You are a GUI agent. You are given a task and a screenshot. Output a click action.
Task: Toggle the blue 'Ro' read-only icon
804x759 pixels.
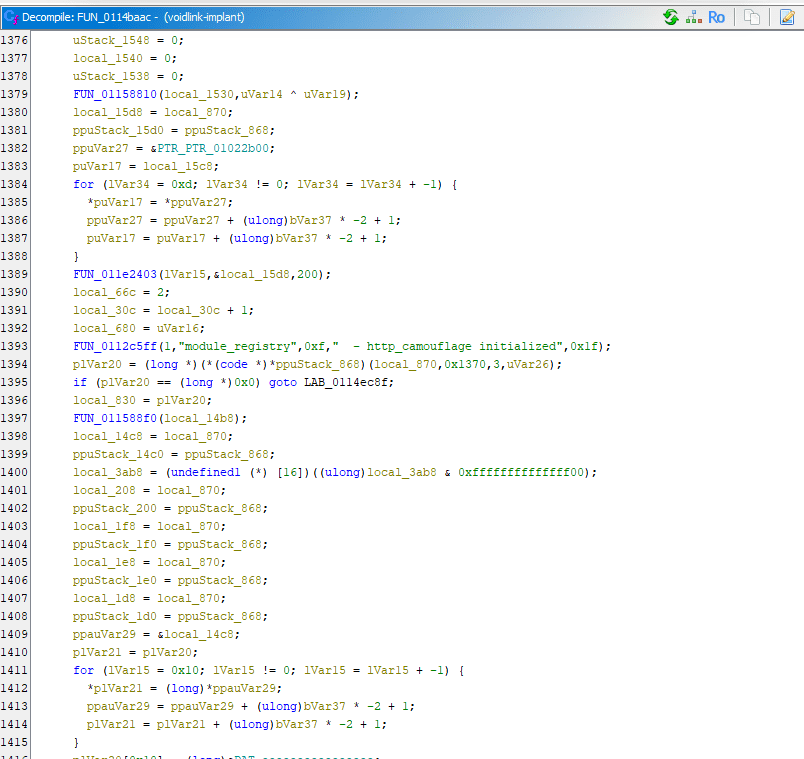[716, 17]
